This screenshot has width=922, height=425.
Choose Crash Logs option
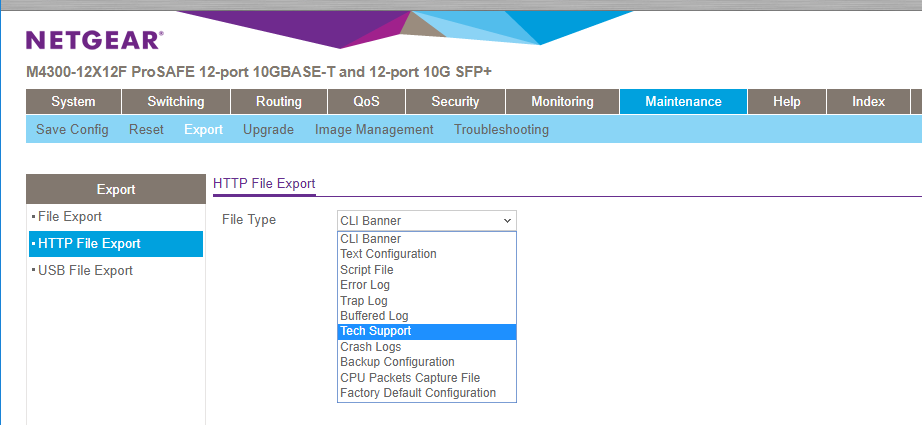427,347
